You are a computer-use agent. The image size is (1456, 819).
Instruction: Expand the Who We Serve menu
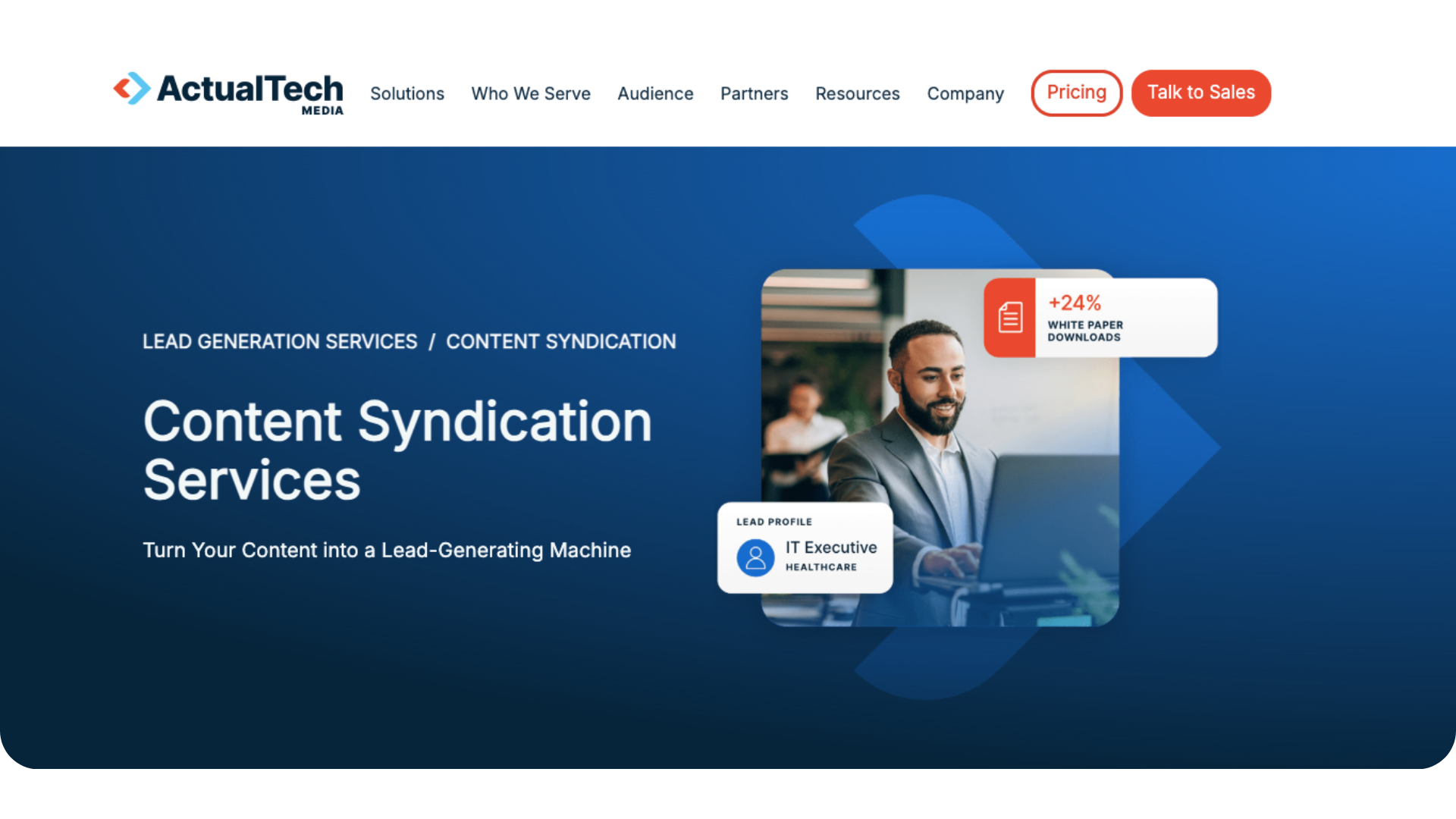[x=531, y=93]
